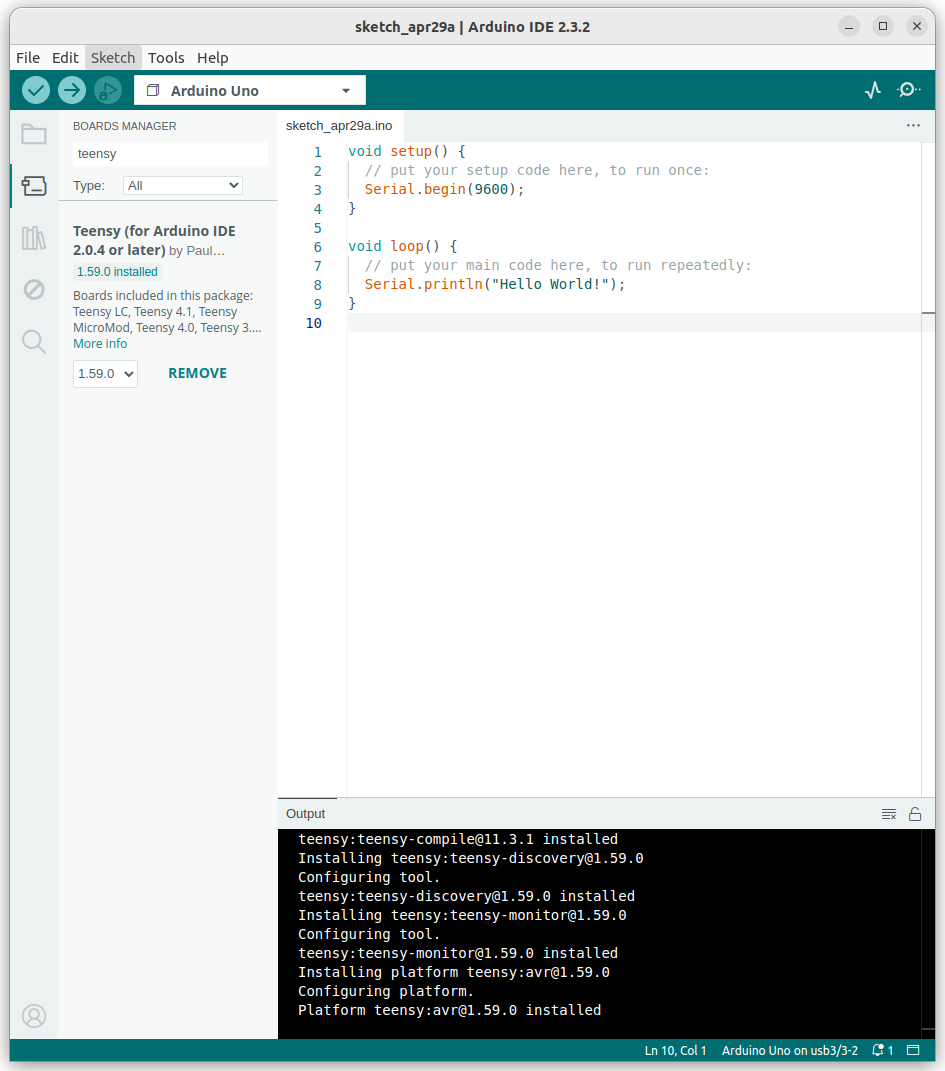Click the Ln 10, Col 1 status entry
Image resolution: width=945 pixels, height=1071 pixels.
tap(675, 1051)
